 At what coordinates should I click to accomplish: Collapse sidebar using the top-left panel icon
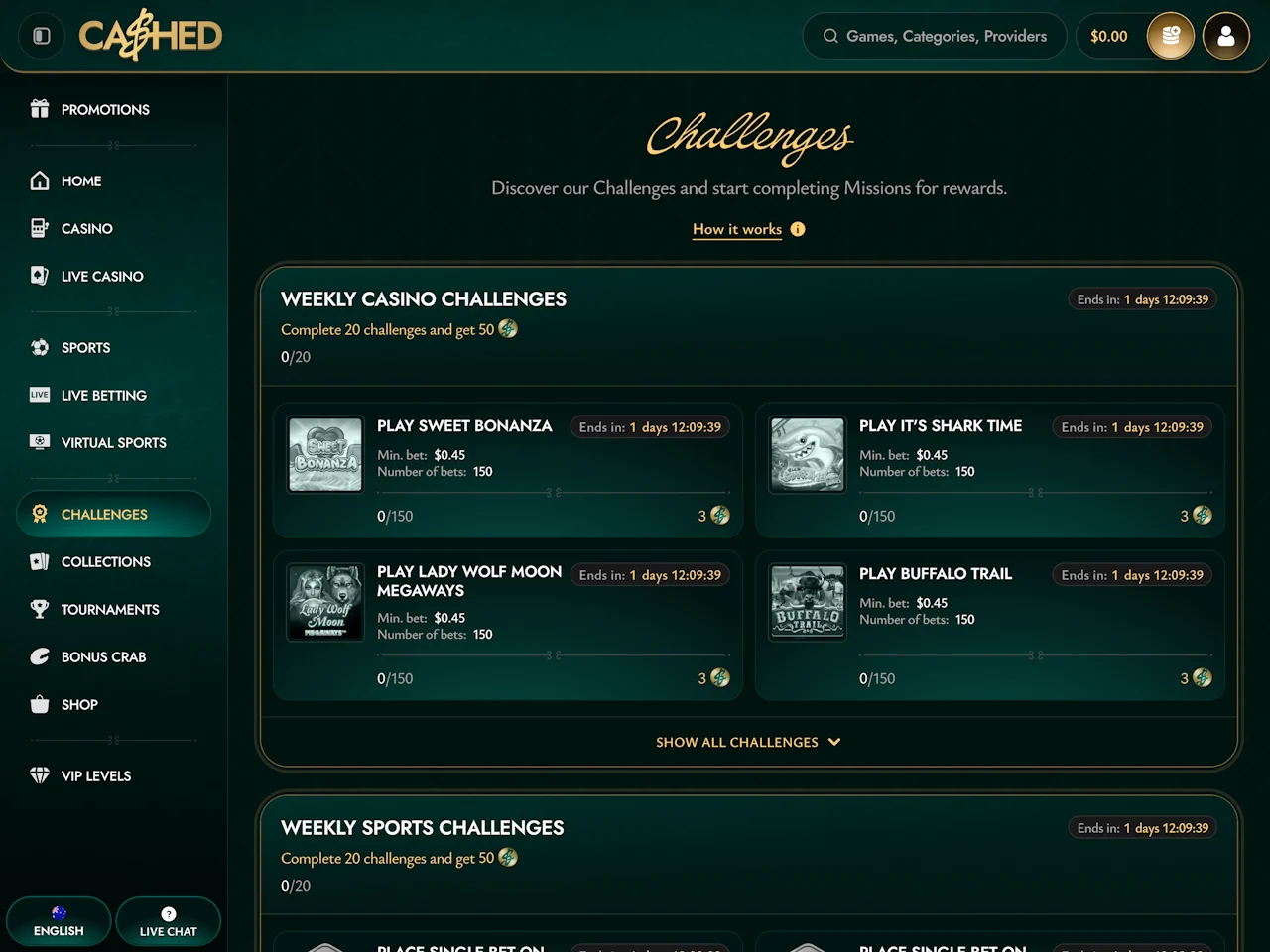pyautogui.click(x=42, y=36)
